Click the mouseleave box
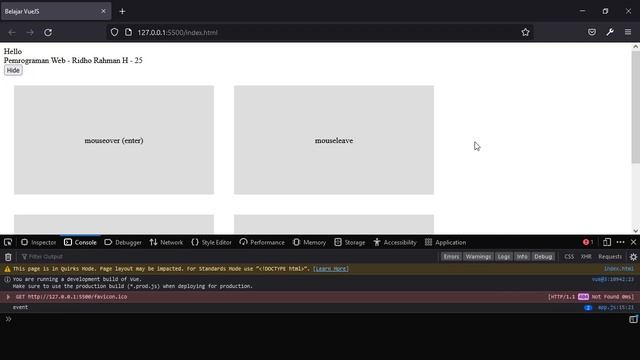This screenshot has height=360, width=640. [334, 140]
